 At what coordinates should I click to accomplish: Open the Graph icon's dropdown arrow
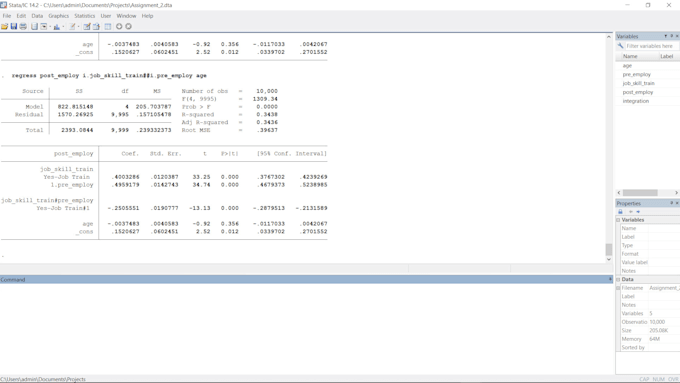coord(63,26)
